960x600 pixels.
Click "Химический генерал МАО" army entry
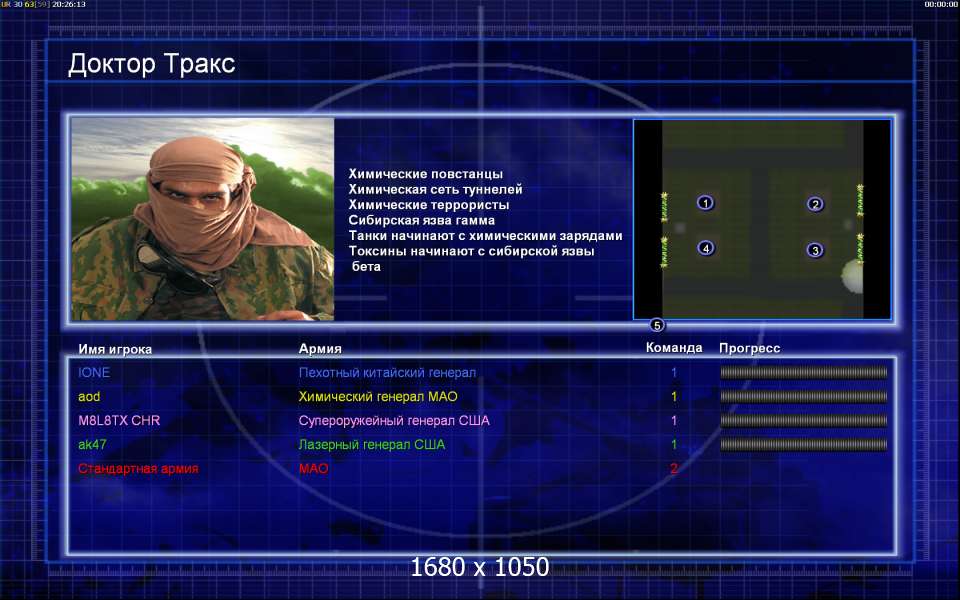click(378, 396)
